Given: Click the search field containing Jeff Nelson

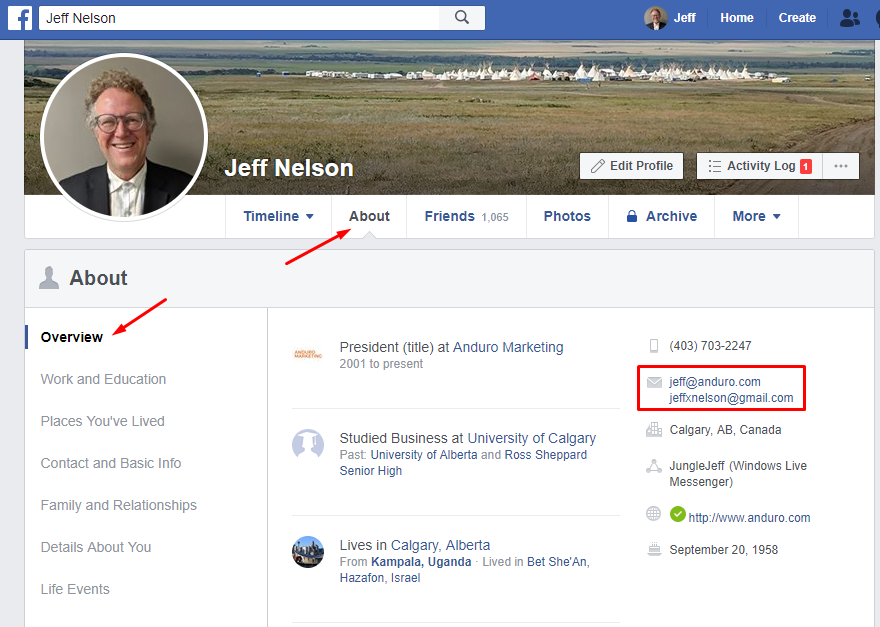Looking at the screenshot, I should (240, 17).
